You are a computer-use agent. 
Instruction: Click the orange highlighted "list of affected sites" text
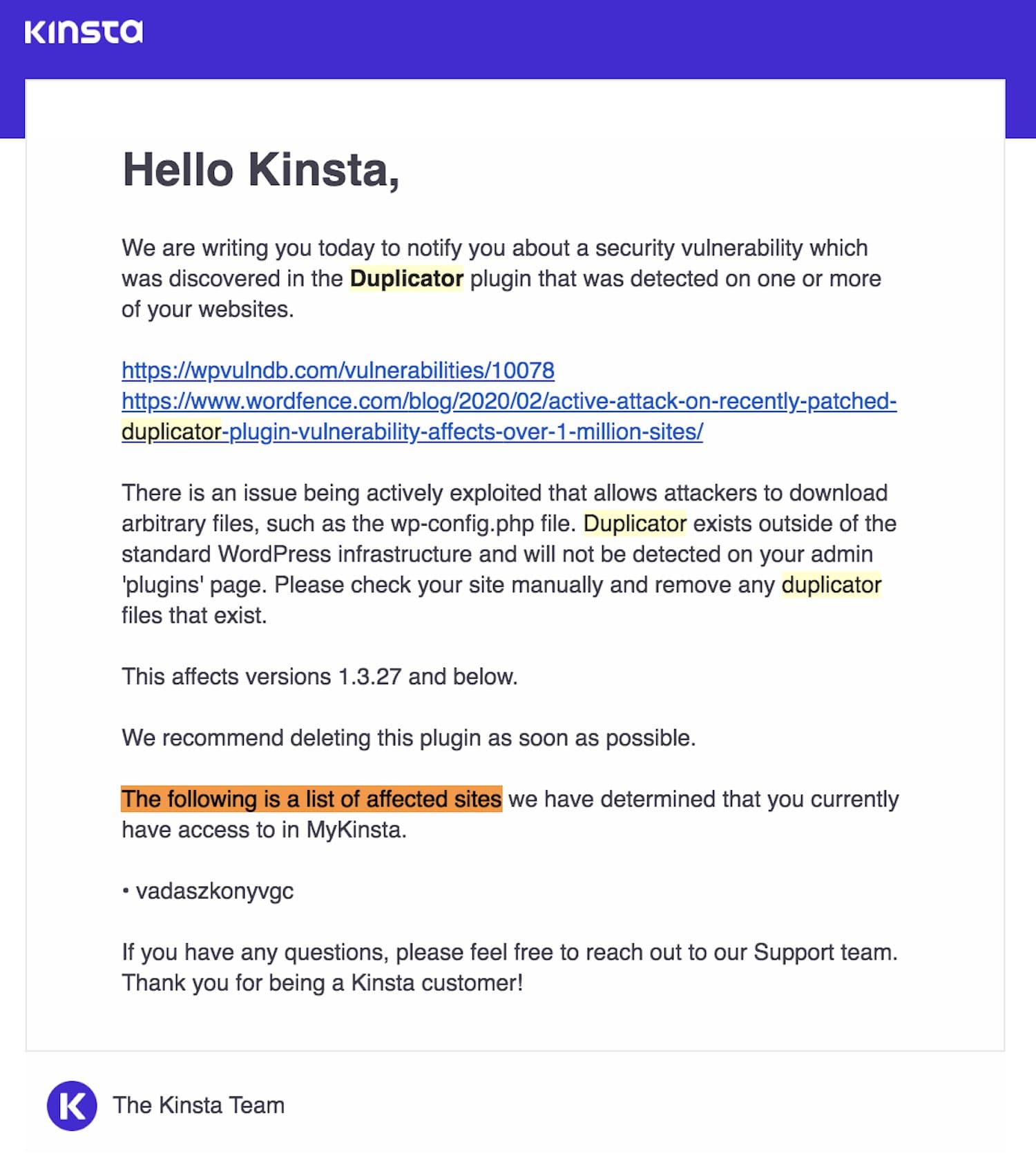click(311, 800)
